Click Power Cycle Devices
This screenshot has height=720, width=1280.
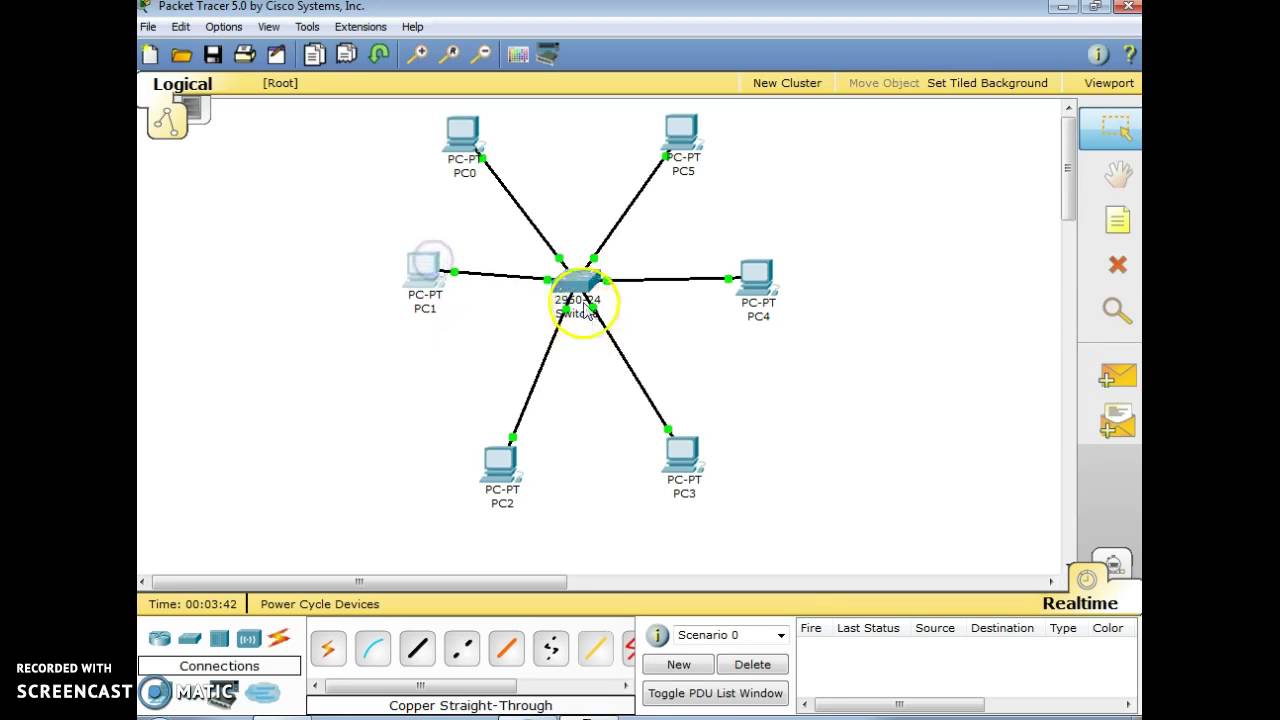coord(320,604)
